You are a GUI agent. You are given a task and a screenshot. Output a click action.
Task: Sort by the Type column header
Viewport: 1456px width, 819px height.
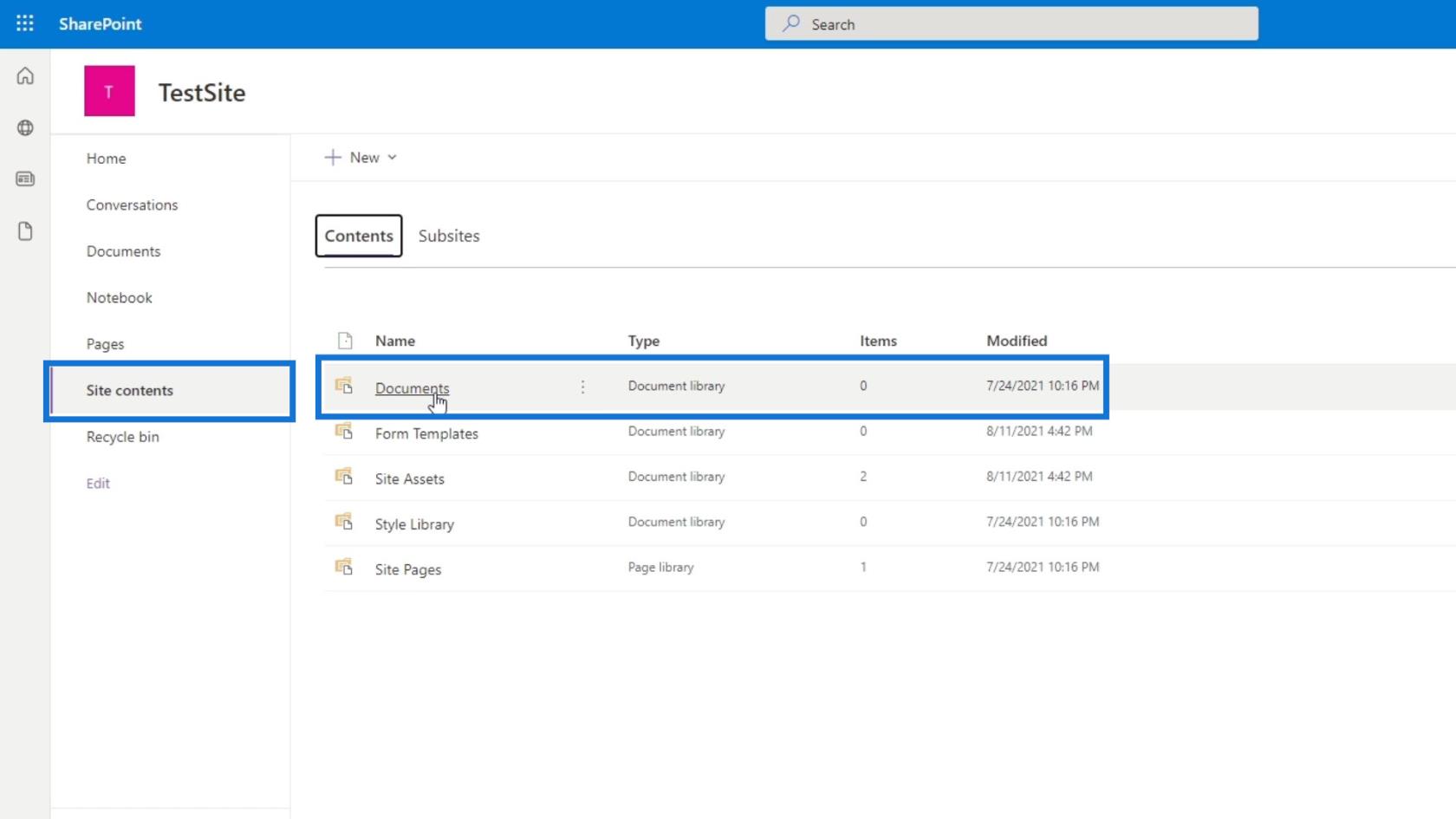click(643, 341)
